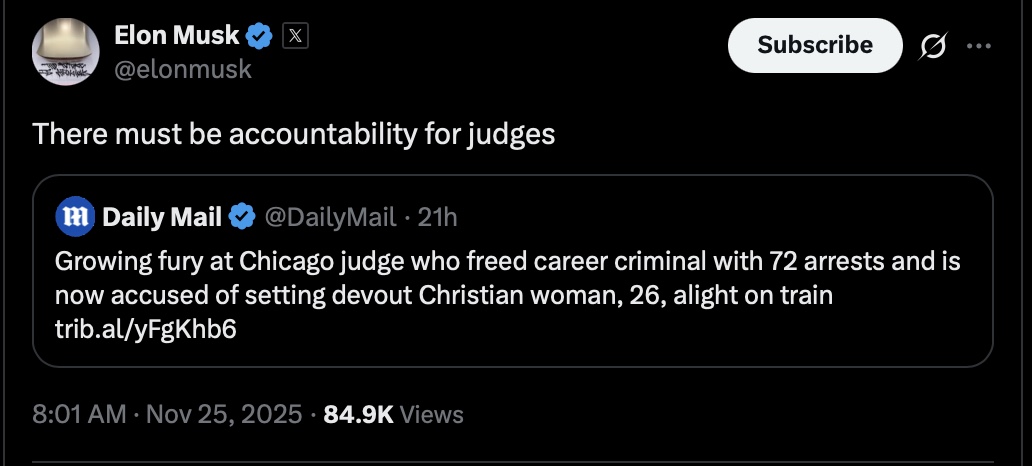Click Elon Musk's blue verified checkmark
Screen dimensions: 1032x466
click(x=259, y=37)
